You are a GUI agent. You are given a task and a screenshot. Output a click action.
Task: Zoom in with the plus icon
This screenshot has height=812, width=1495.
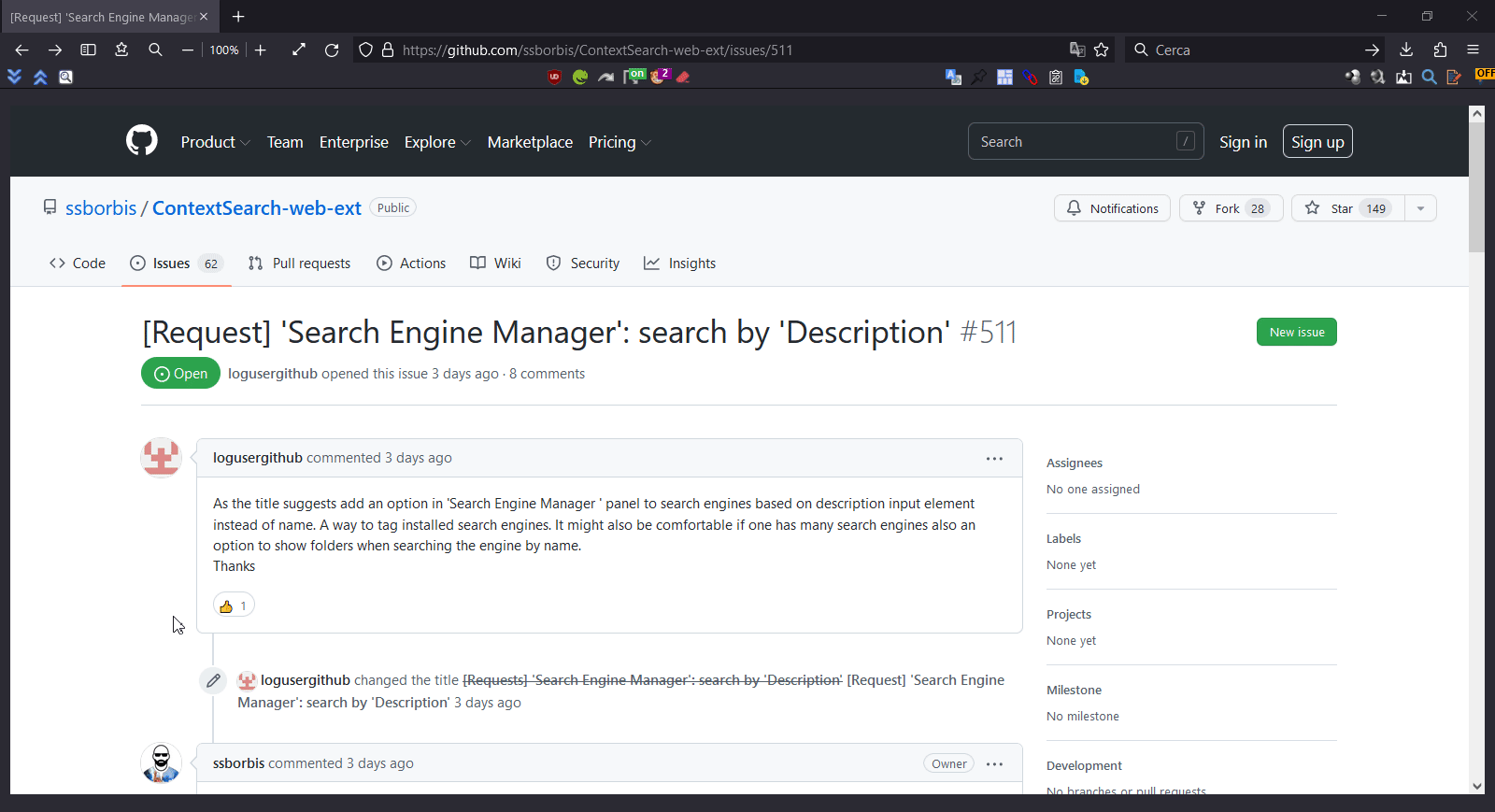tap(261, 50)
